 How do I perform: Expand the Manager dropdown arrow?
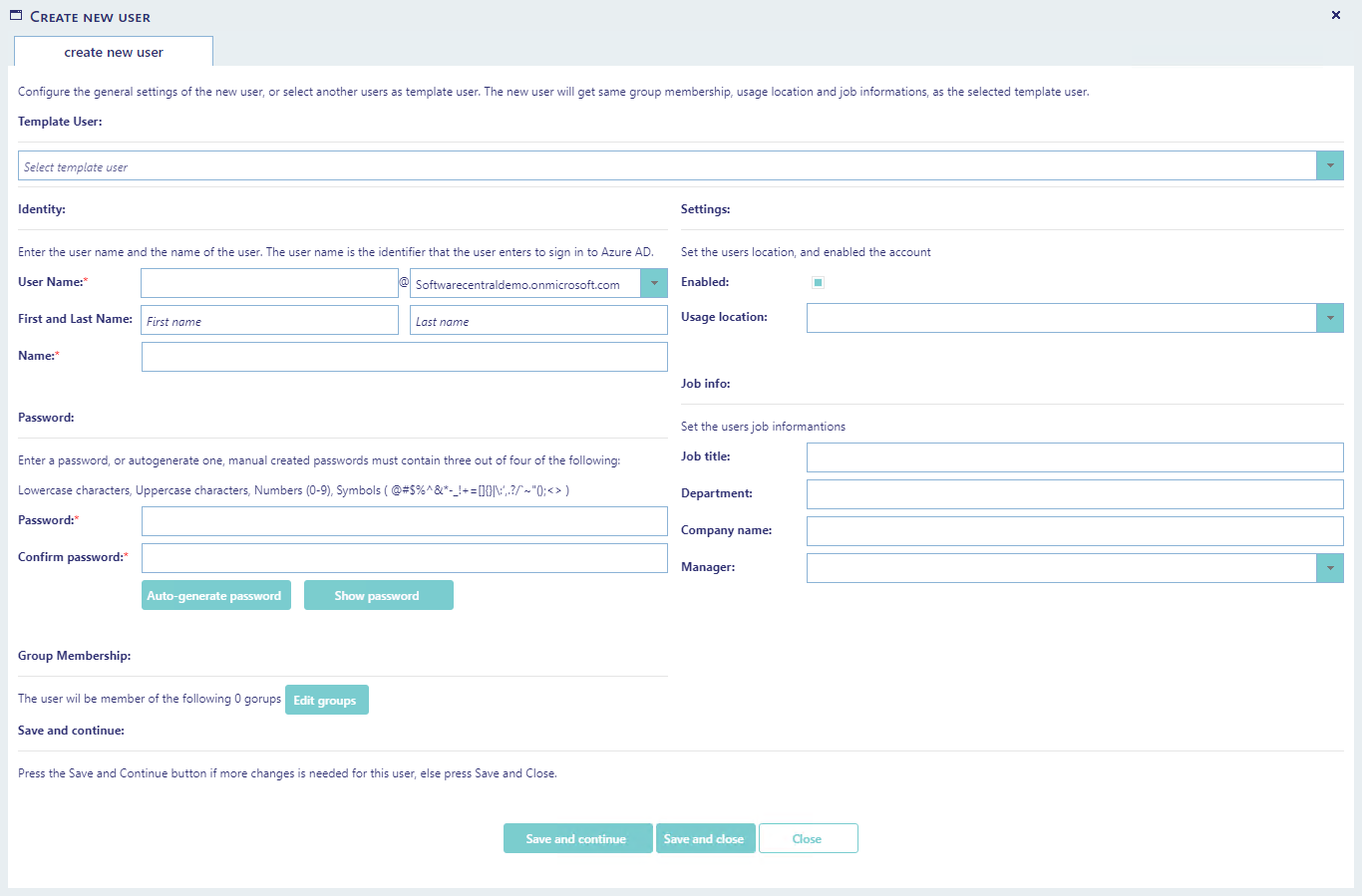[1330, 568]
